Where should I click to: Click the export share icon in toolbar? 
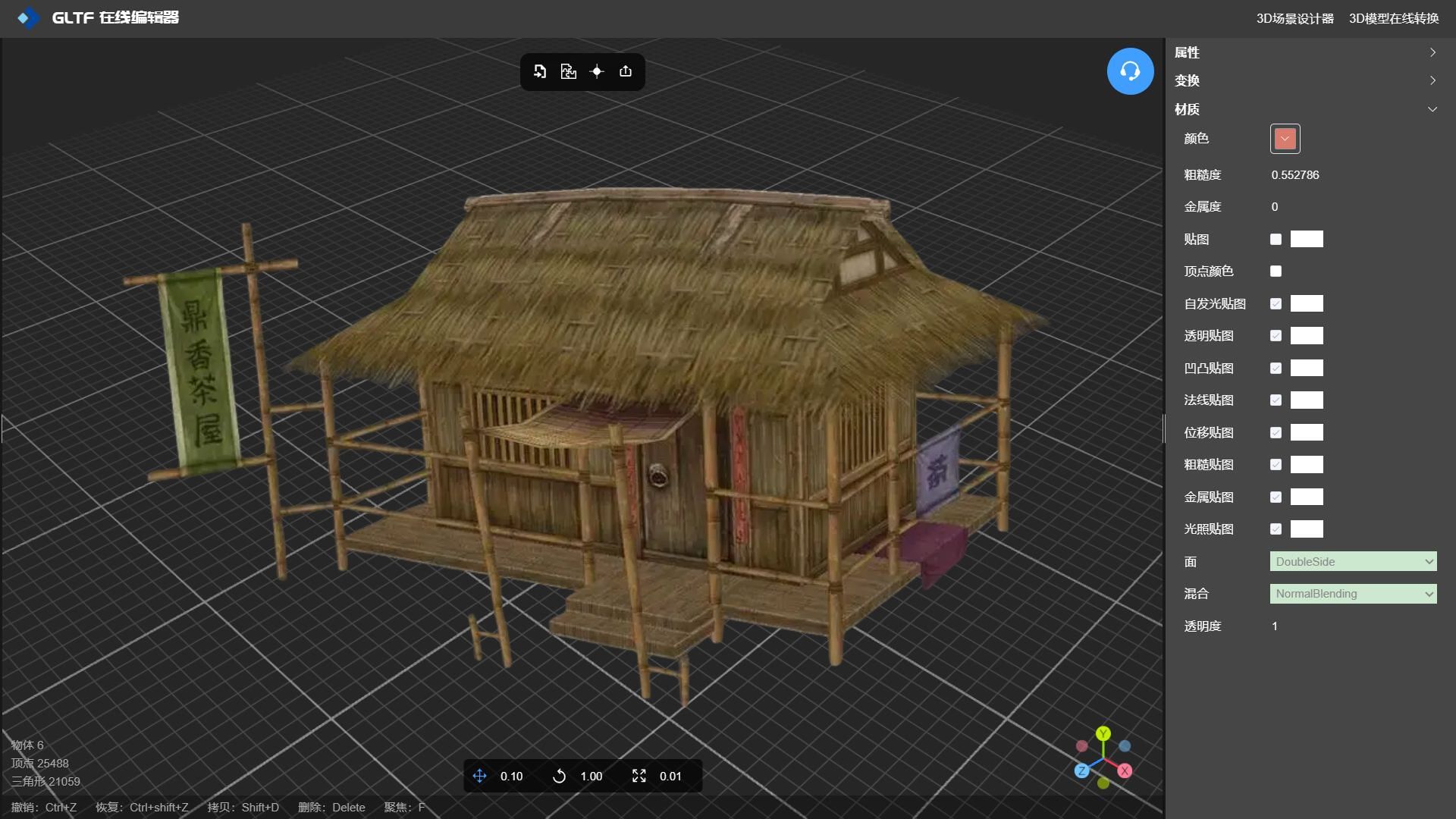click(x=626, y=71)
